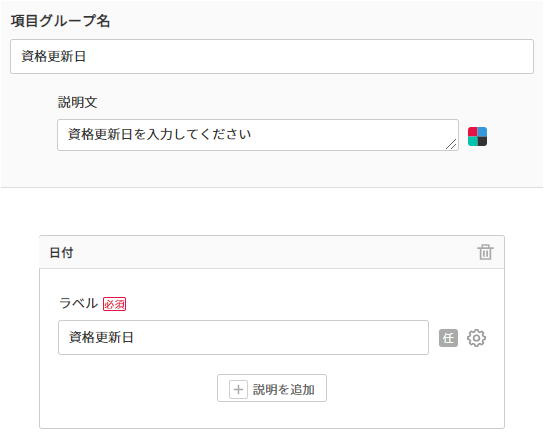The height and width of the screenshot is (443, 544).
Task: Open the gear settings for the ラベル field
Action: [476, 338]
